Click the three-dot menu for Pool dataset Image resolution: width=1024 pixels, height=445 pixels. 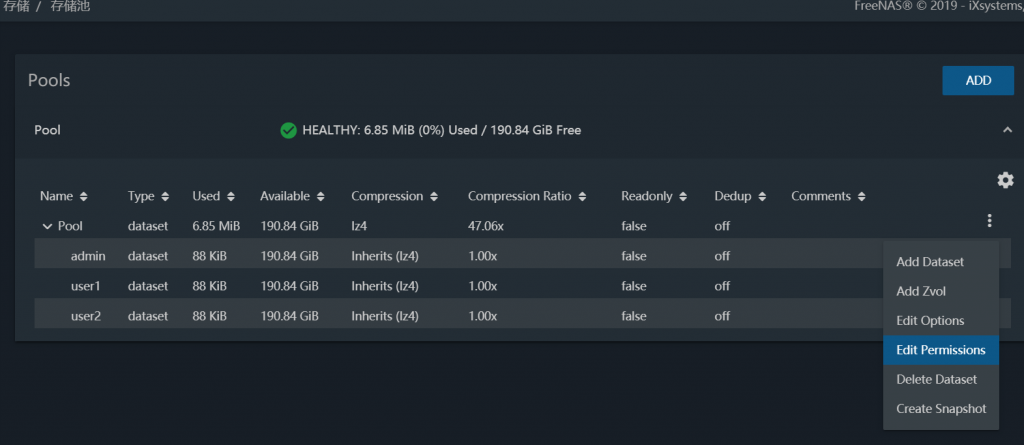point(989,221)
